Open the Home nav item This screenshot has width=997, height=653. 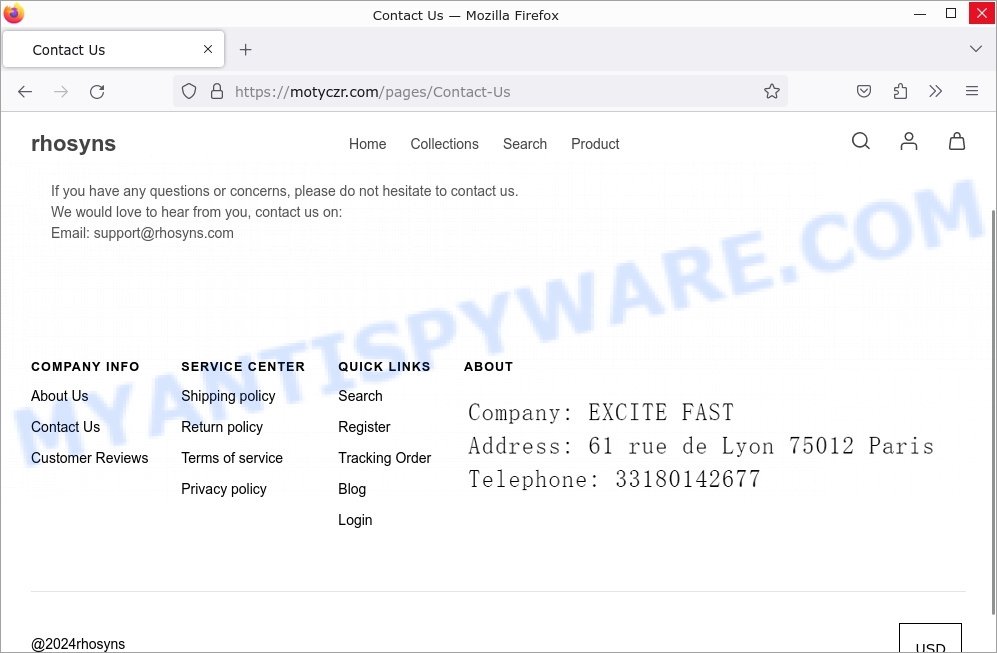pyautogui.click(x=368, y=144)
